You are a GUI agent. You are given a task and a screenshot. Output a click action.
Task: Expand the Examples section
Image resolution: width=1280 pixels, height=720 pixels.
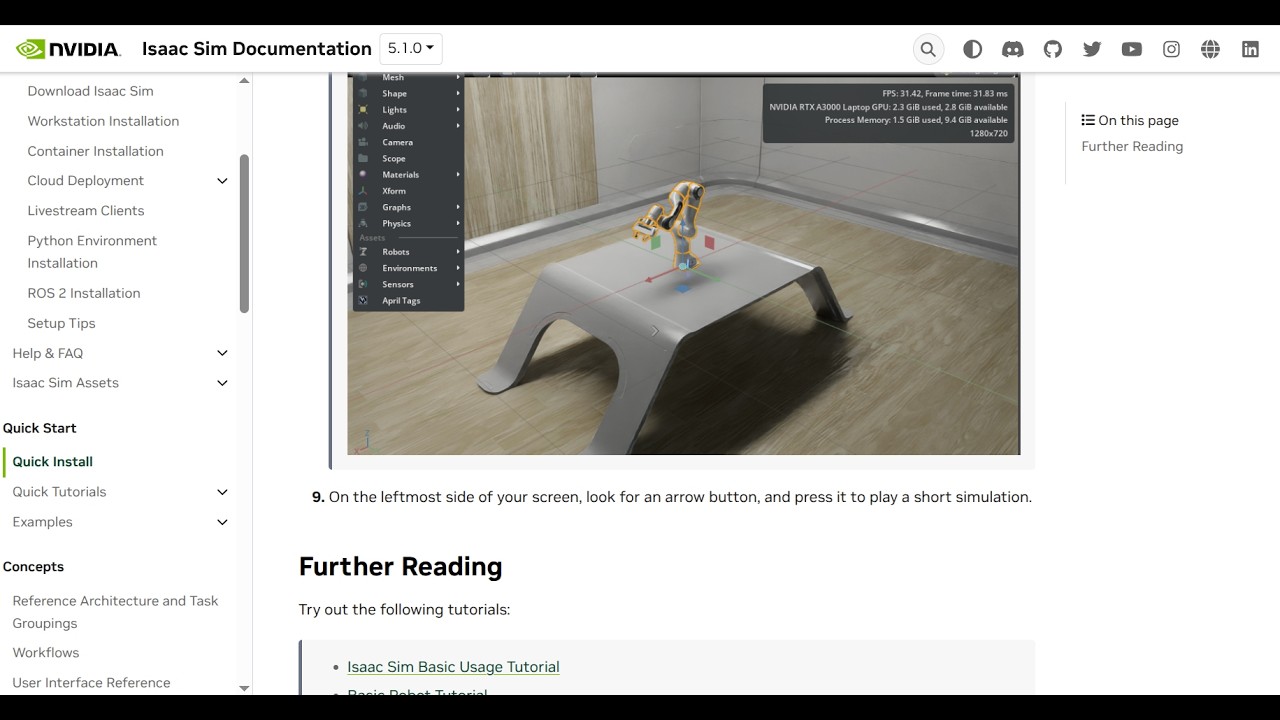click(222, 522)
